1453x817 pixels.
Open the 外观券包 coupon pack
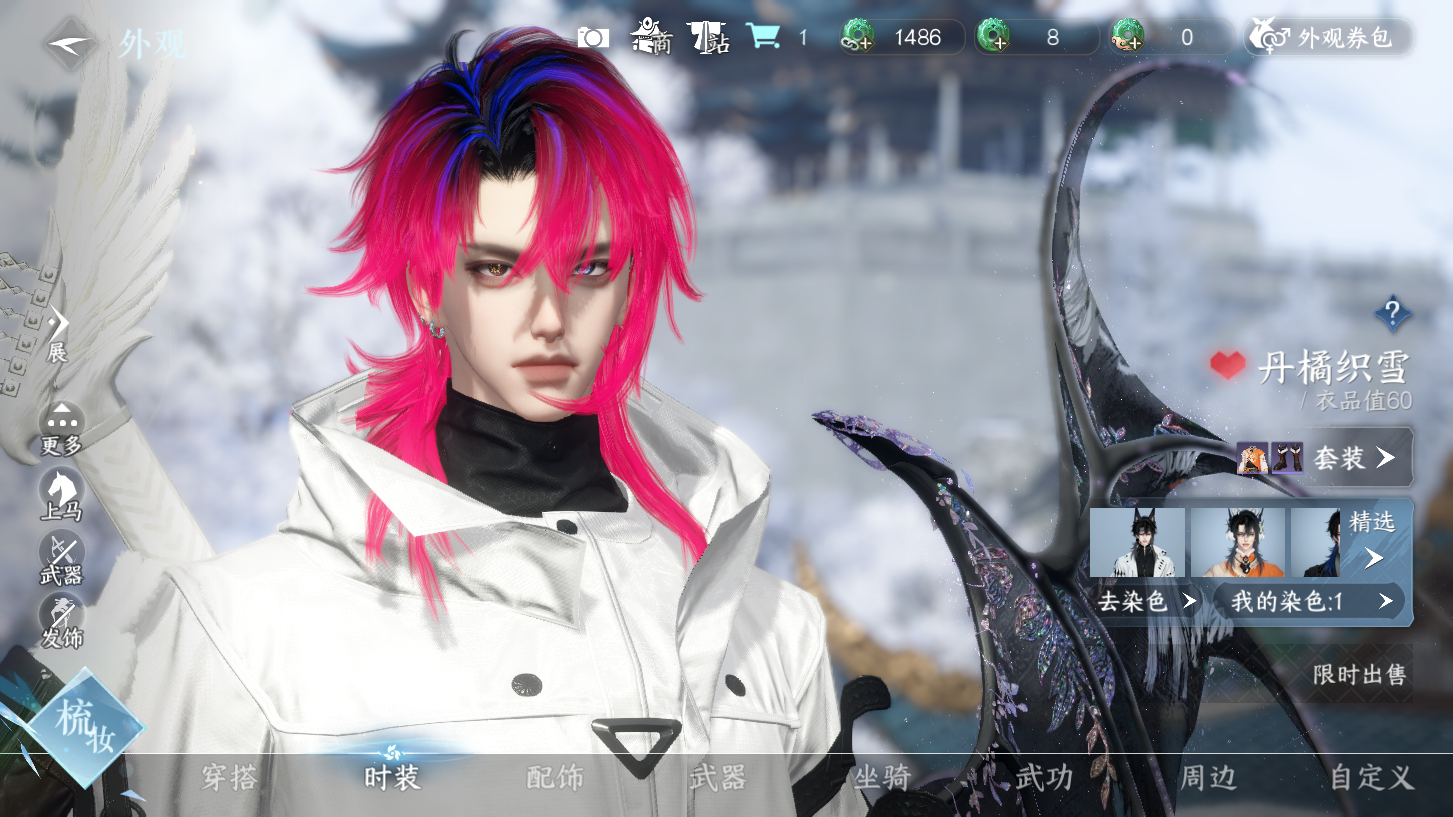1328,38
